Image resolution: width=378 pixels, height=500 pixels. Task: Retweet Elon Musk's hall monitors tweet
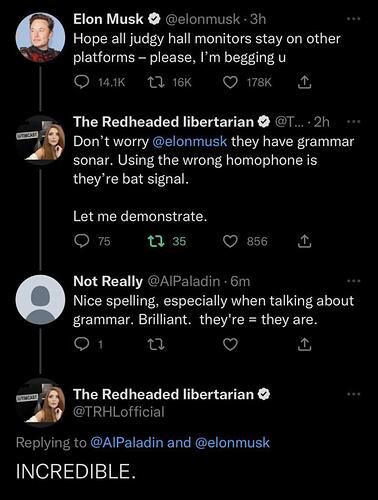tap(156, 82)
